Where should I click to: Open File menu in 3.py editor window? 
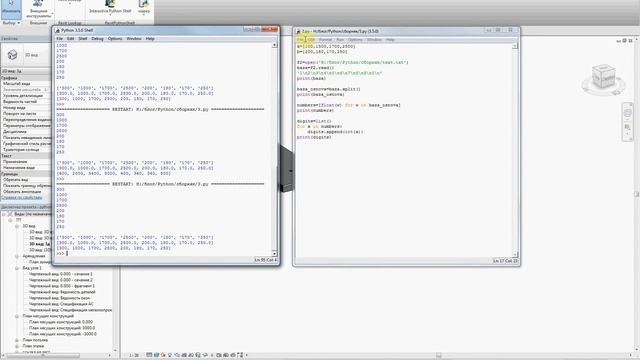click(300, 40)
